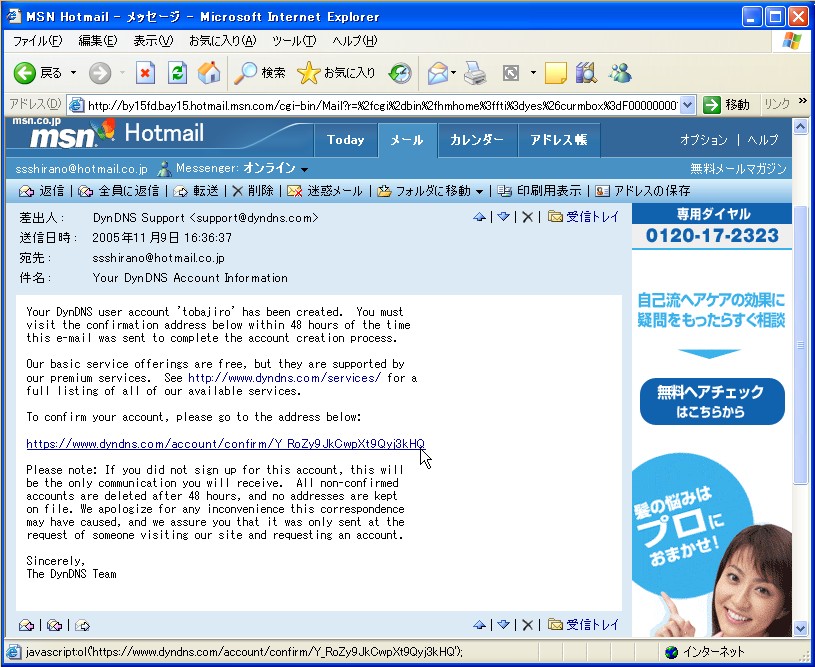The image size is (815, 667).
Task: Refresh the page with green arrows icon
Action: pyautogui.click(x=177, y=73)
